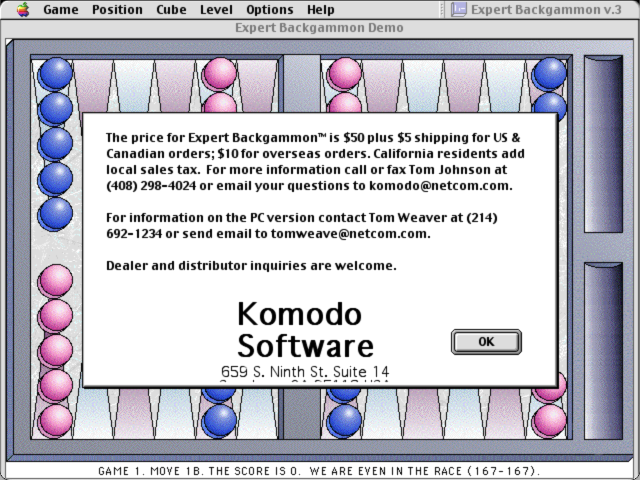Click the second blue checker in top-left column
This screenshot has width=640, height=480.
pos(56,109)
